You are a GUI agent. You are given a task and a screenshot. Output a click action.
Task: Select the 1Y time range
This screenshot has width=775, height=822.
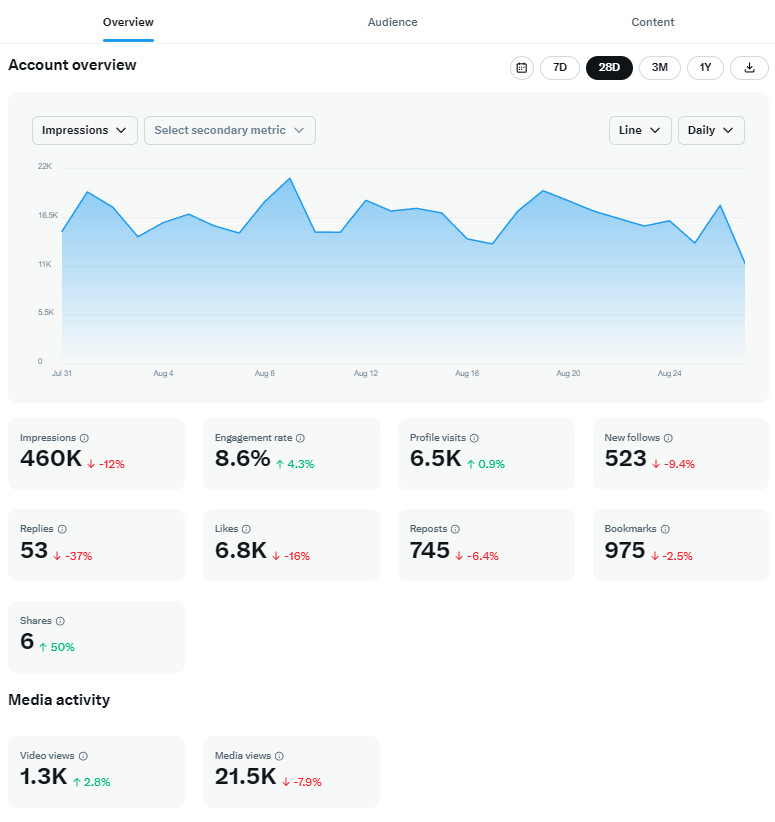(x=705, y=68)
